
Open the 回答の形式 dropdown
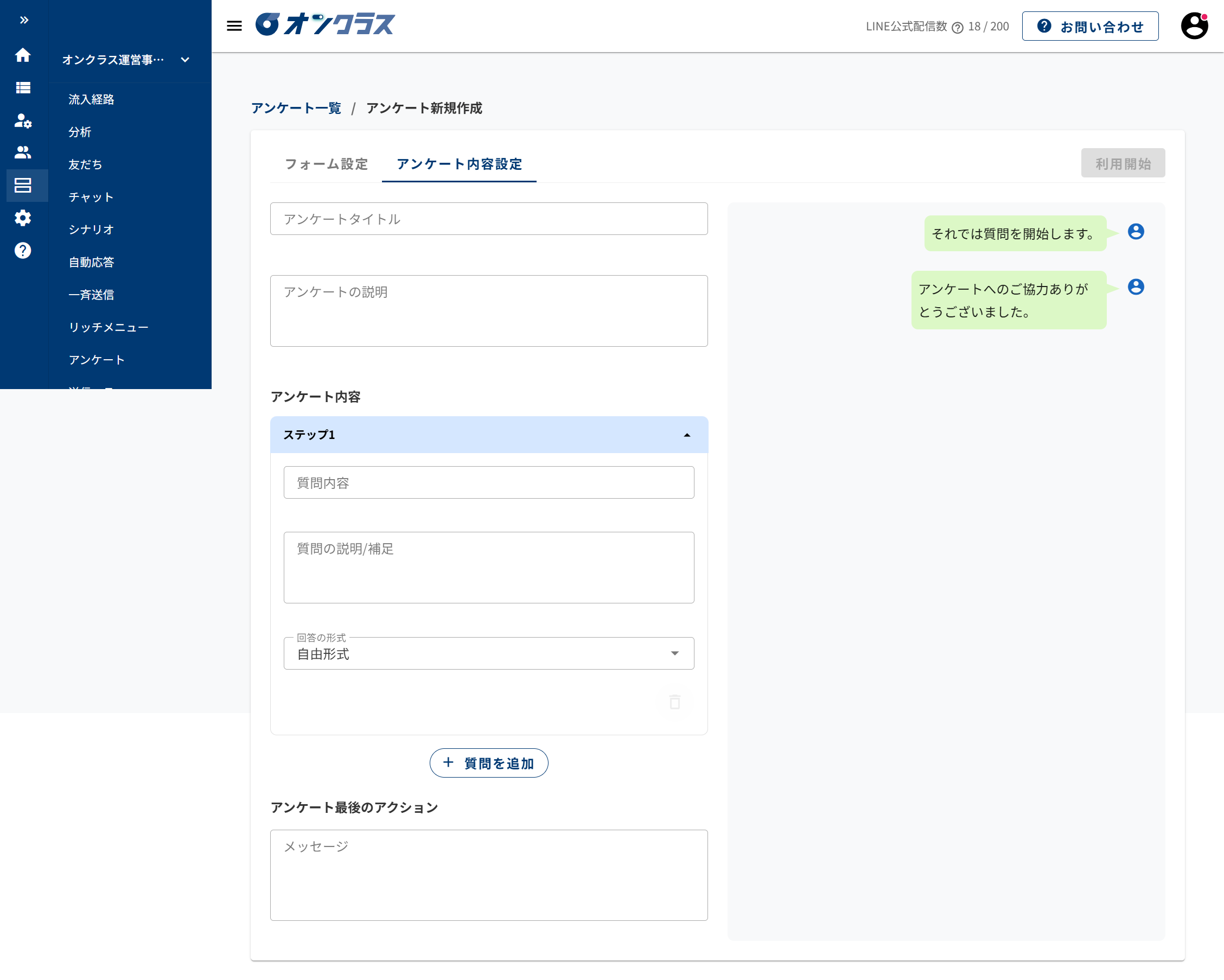[x=489, y=653]
